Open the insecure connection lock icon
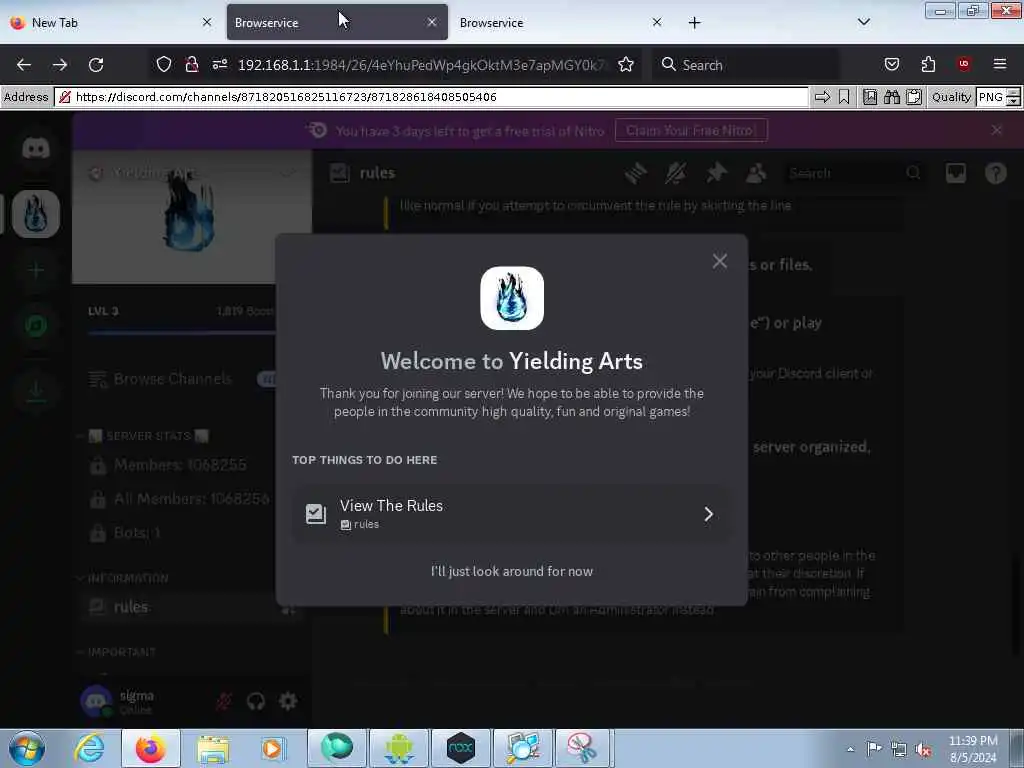Image resolution: width=1024 pixels, height=768 pixels. click(x=191, y=64)
